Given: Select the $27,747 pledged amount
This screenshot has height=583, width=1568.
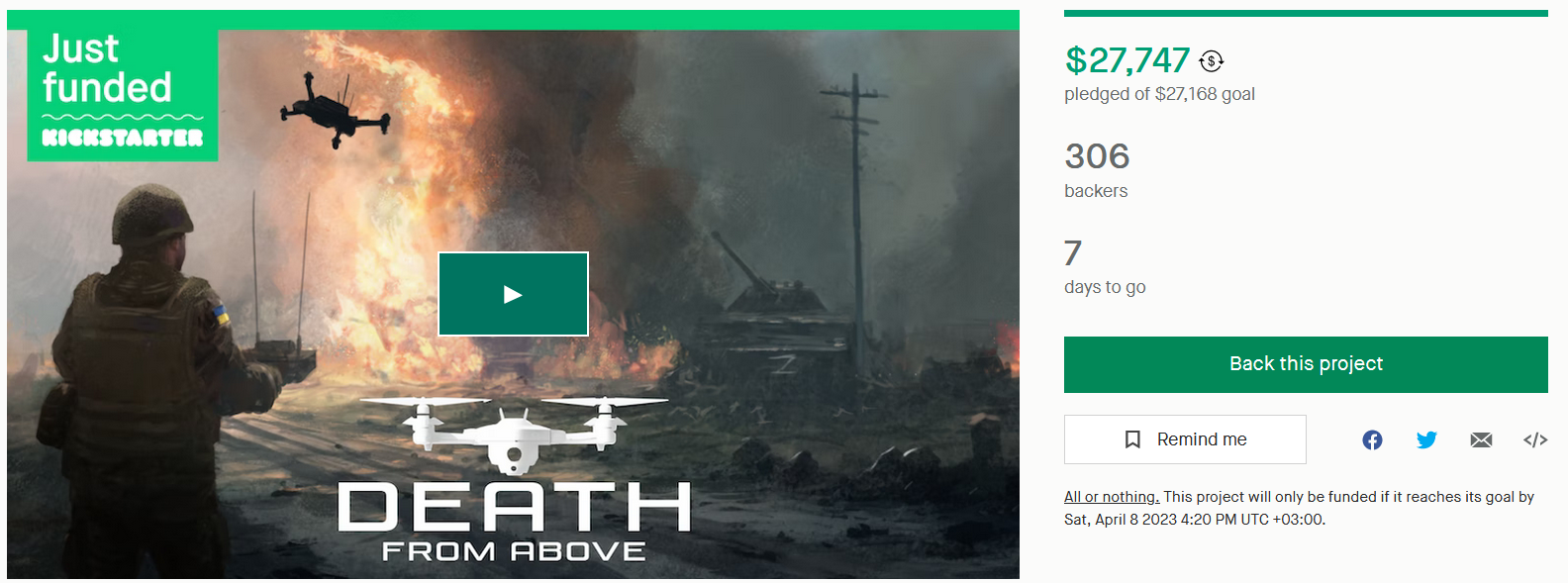Looking at the screenshot, I should click(x=1127, y=60).
